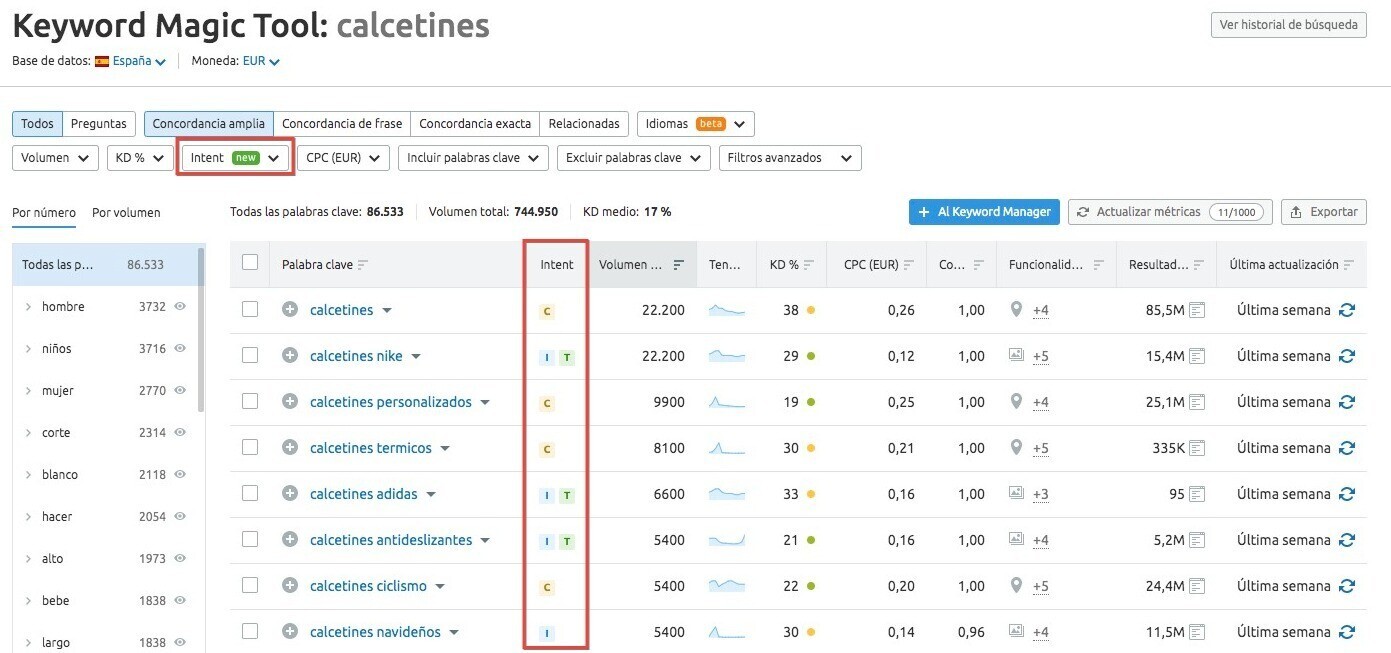The height and width of the screenshot is (653, 1391).
Task: Refresh metrics for the calcetines termicos row
Action: coord(1347,448)
